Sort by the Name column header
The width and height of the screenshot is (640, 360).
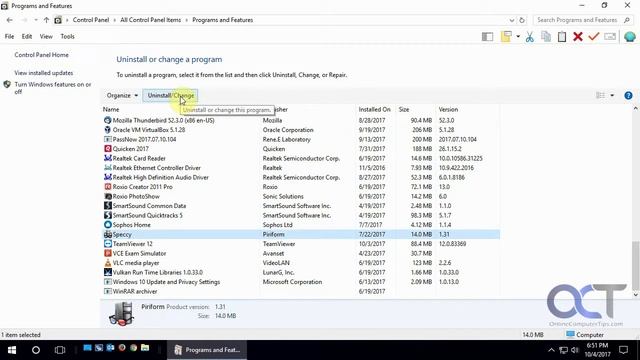coord(111,109)
